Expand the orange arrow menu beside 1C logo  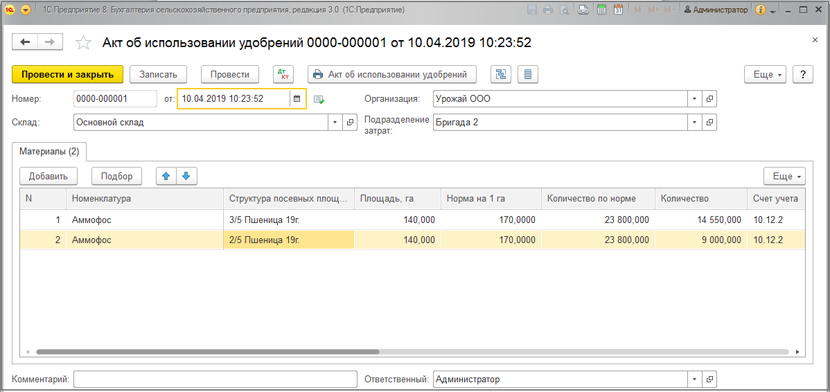click(x=26, y=9)
